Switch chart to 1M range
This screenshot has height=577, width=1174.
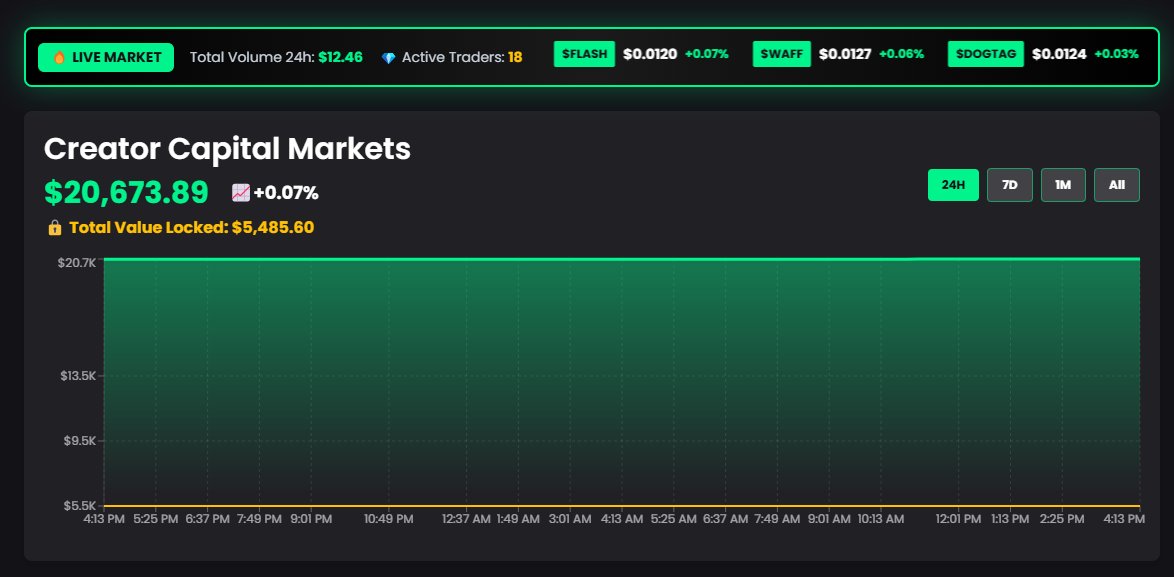(1063, 185)
